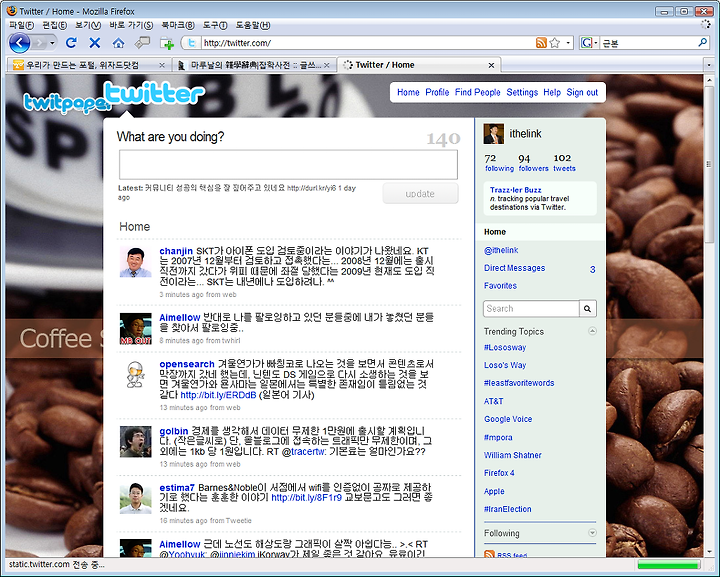Click the Profile link in the top navigation

[437, 92]
